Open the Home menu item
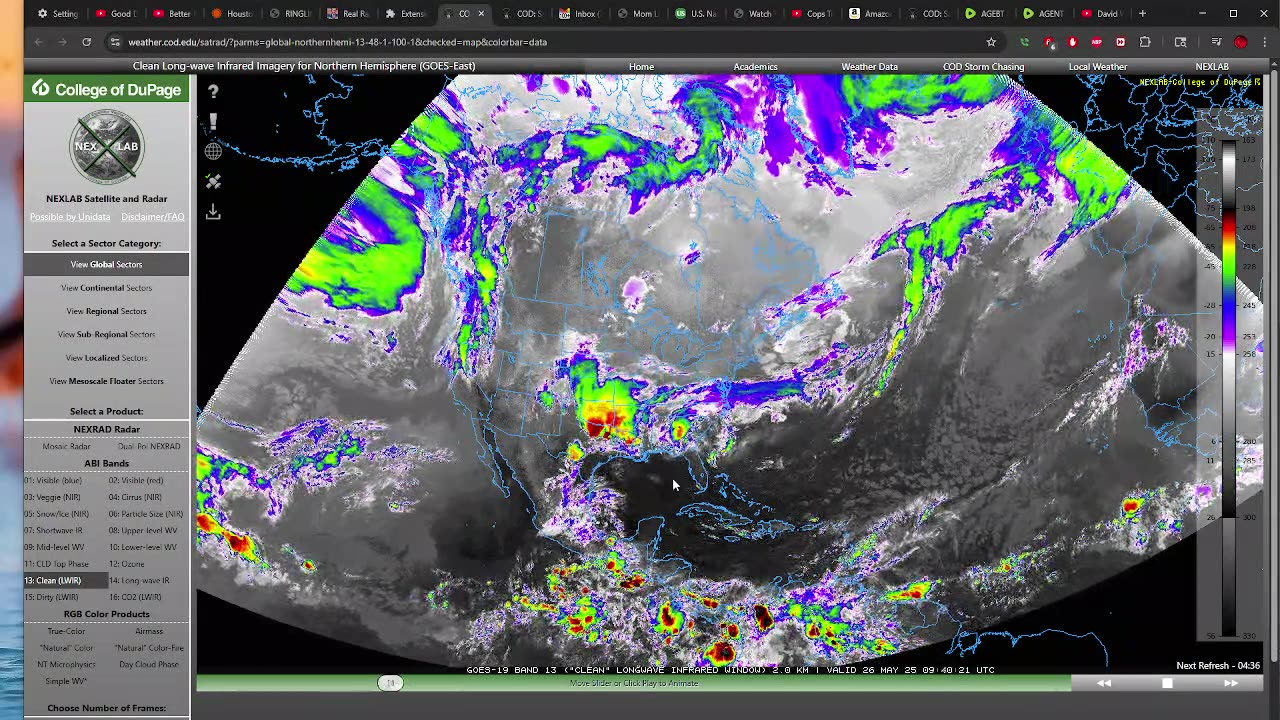1280x720 pixels. (x=641, y=67)
